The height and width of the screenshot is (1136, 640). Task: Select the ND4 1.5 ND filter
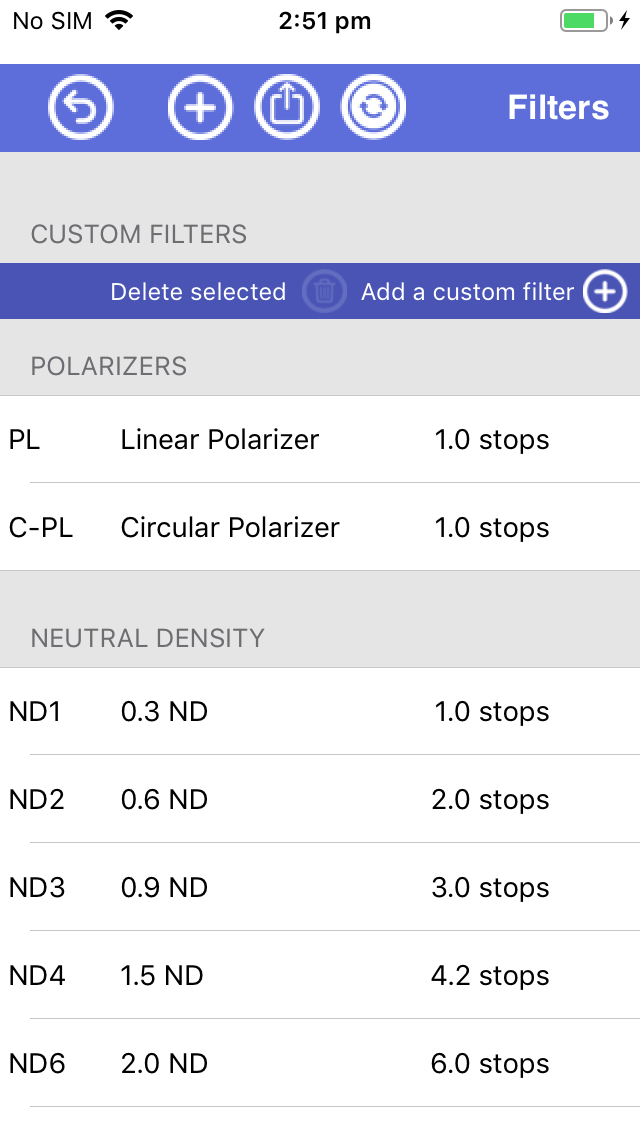(x=320, y=976)
